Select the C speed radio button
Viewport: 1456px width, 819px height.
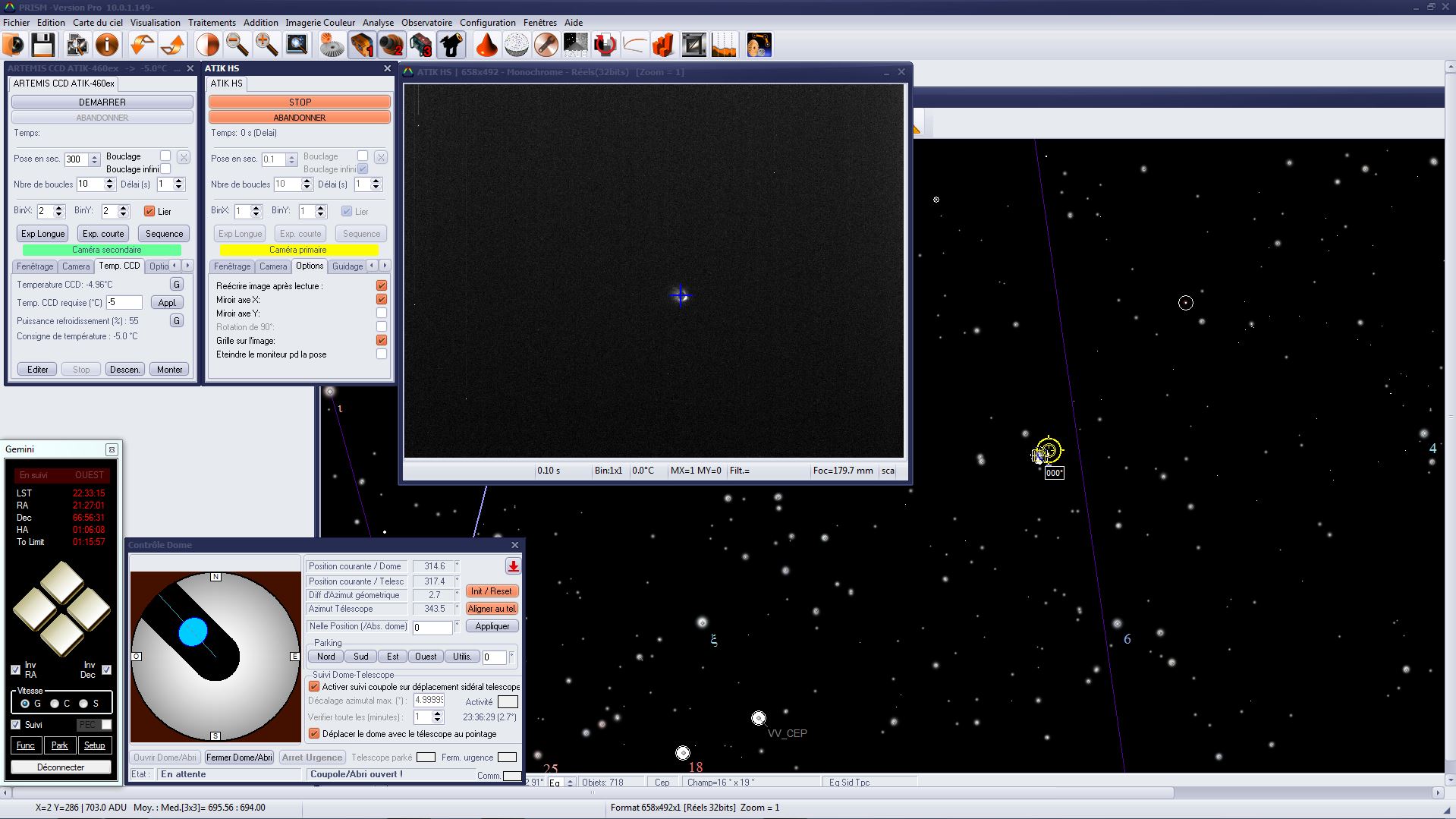click(x=55, y=704)
